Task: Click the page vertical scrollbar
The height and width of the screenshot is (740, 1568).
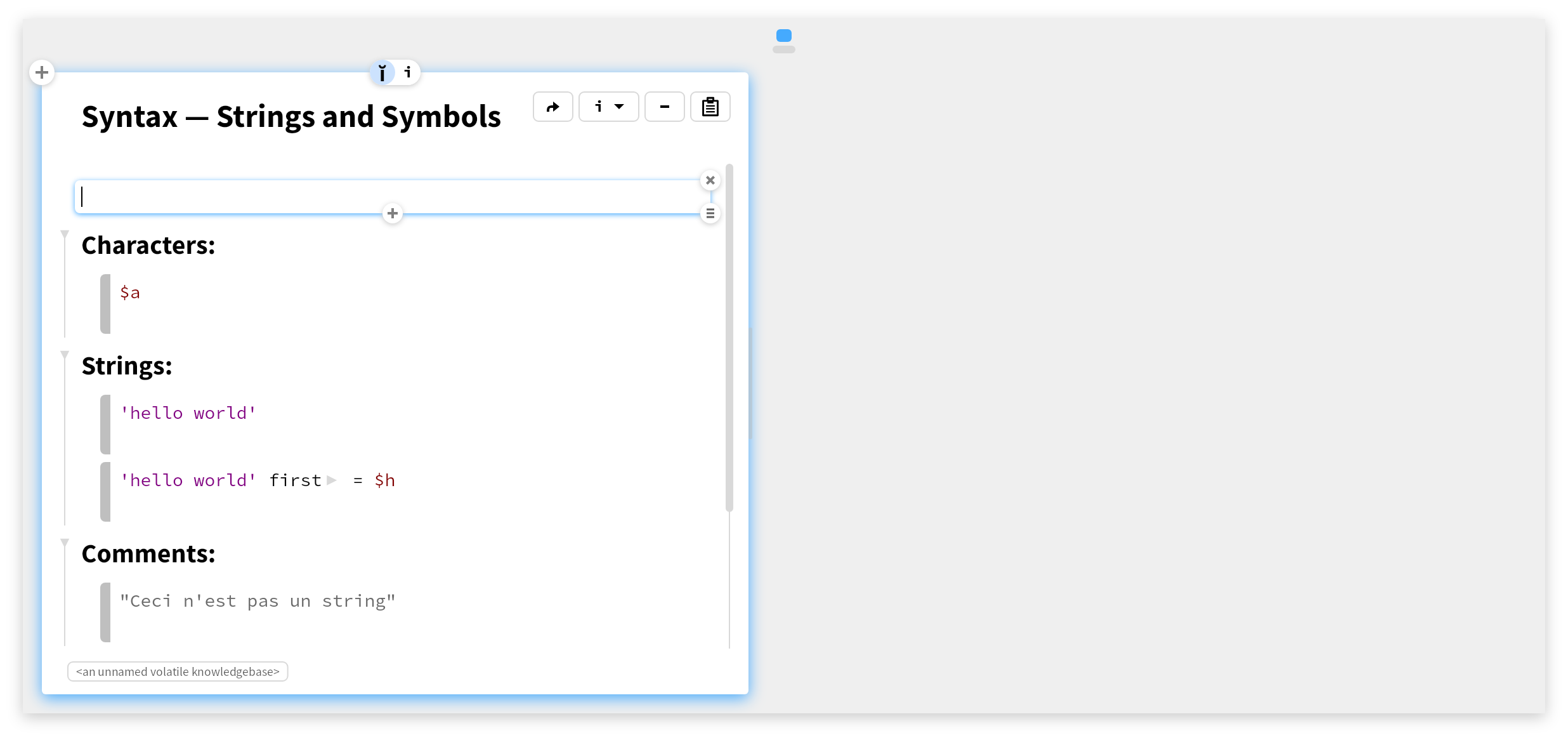Action: tap(729, 338)
